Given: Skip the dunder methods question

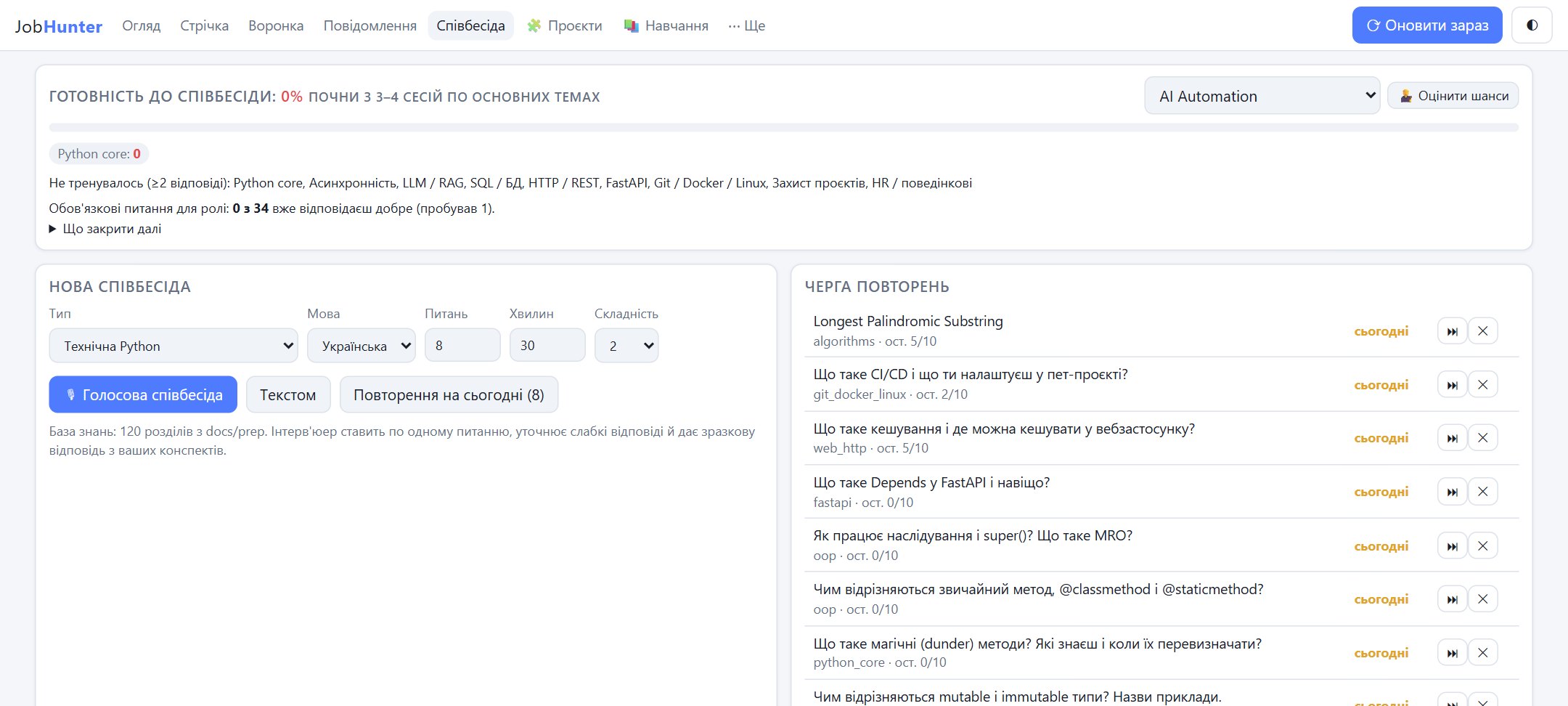Looking at the screenshot, I should (x=1452, y=653).
